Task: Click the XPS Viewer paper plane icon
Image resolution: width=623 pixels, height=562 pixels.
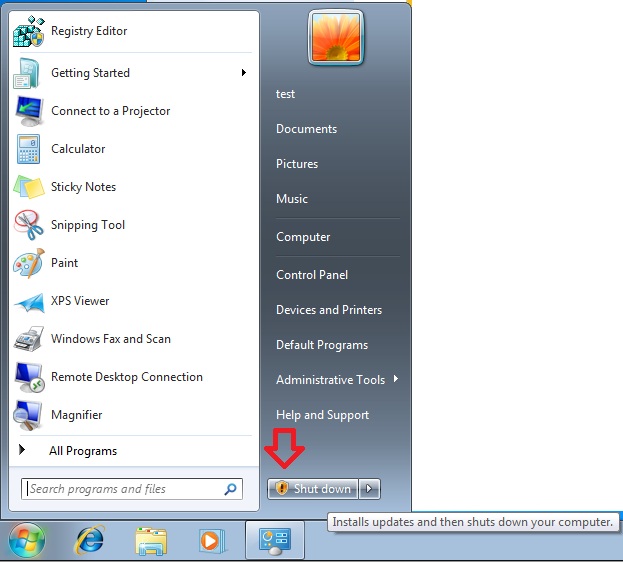Action: [x=29, y=303]
